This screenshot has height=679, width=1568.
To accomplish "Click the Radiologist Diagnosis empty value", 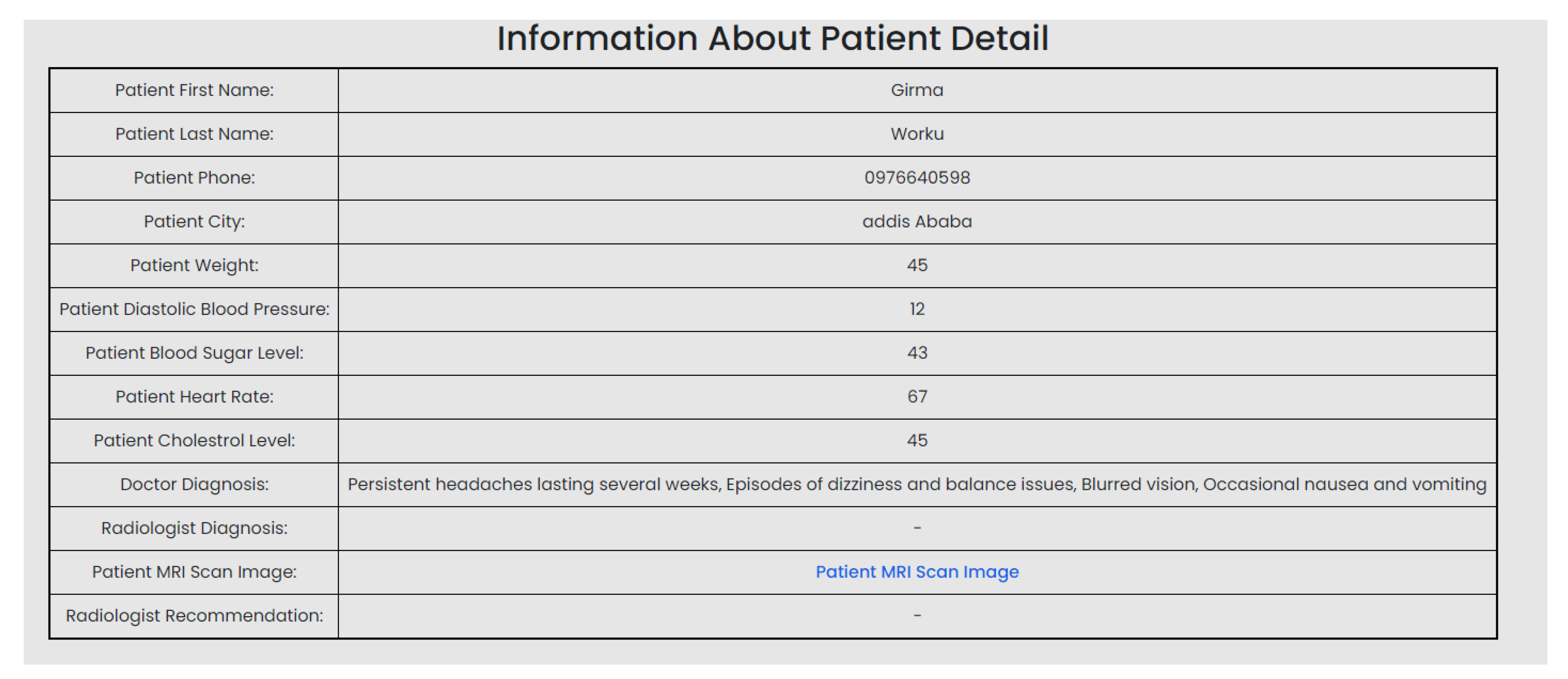I will pos(917,528).
